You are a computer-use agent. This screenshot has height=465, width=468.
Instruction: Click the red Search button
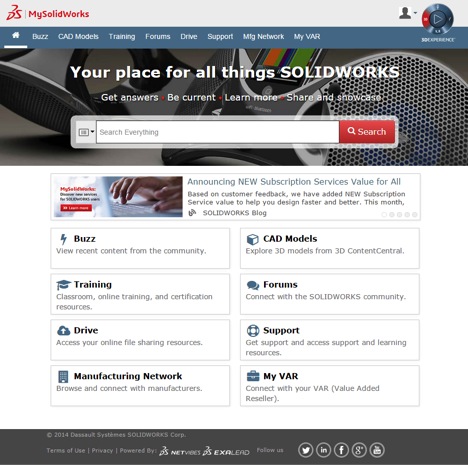click(x=367, y=132)
